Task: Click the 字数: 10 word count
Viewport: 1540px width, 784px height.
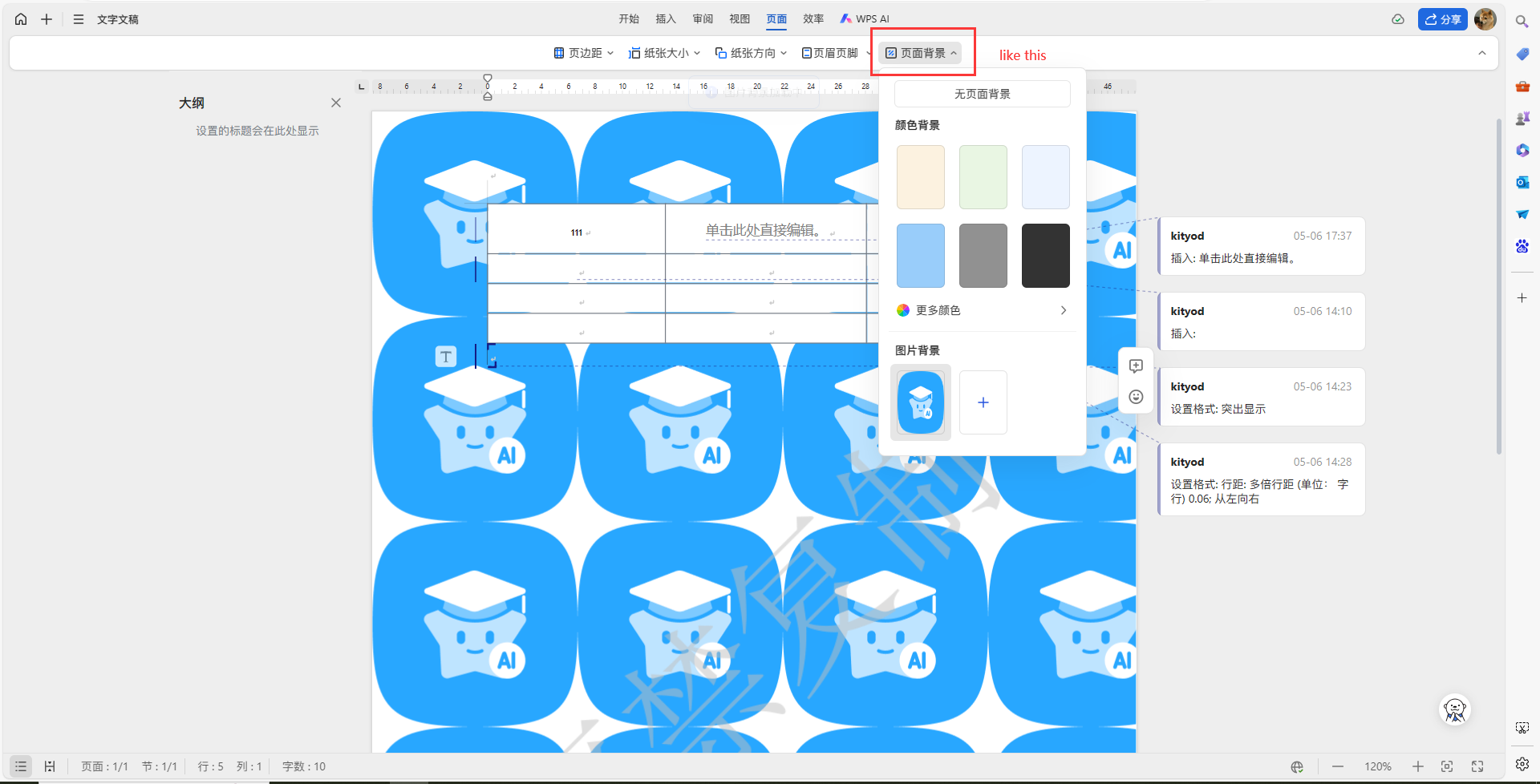Action: click(x=304, y=766)
